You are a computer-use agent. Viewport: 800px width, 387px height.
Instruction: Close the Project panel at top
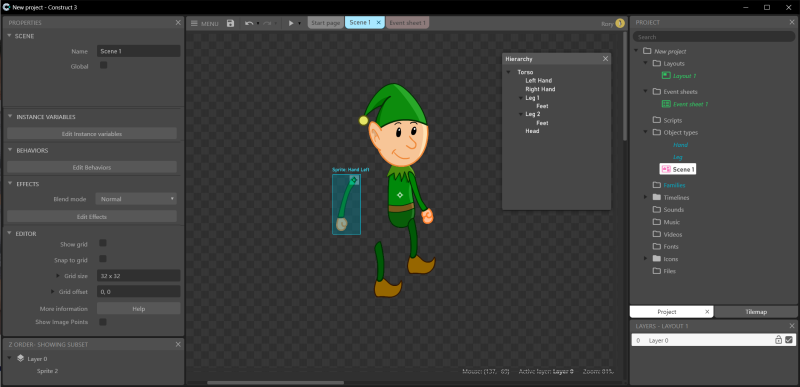point(792,22)
